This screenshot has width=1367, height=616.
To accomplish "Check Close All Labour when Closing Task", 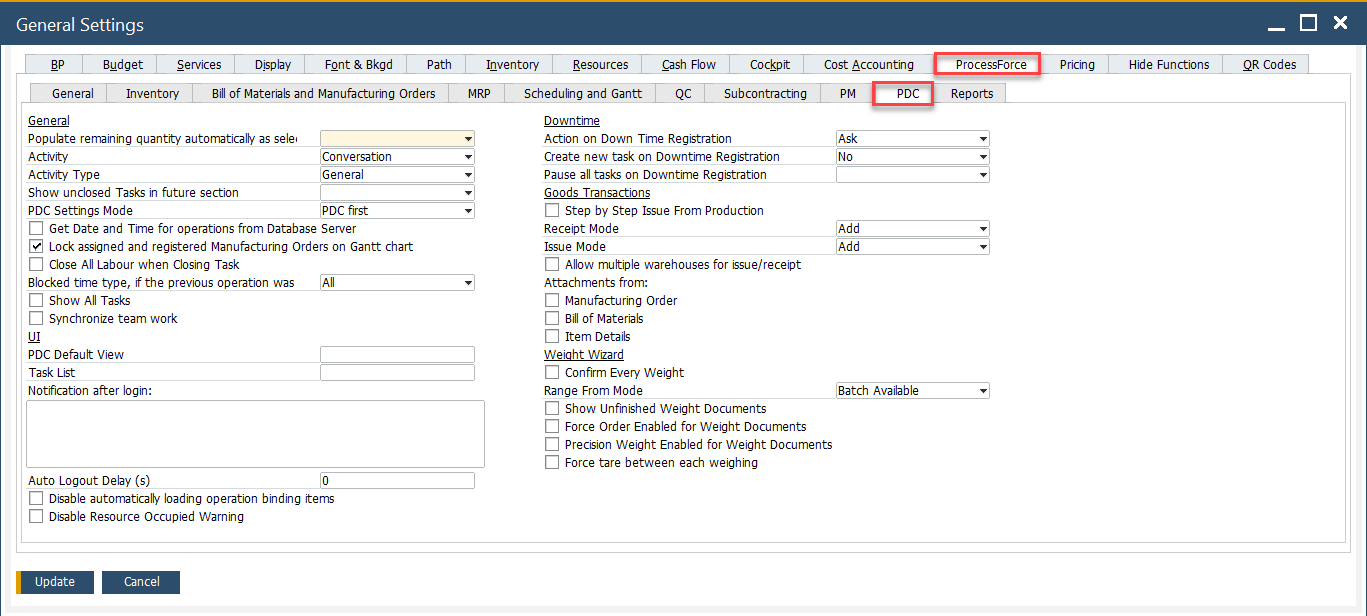I will tap(36, 264).
